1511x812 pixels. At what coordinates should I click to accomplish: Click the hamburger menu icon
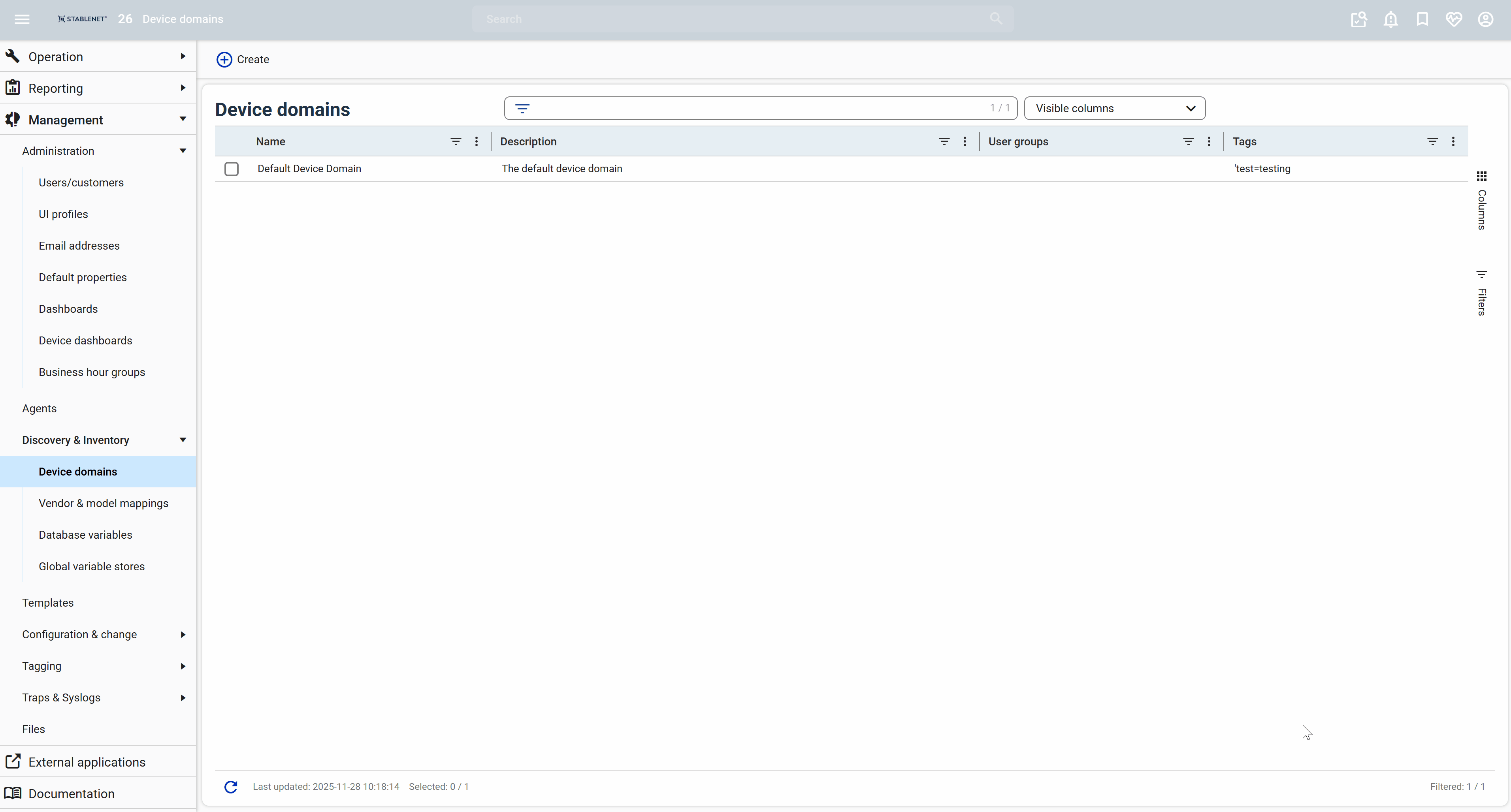[x=22, y=19]
